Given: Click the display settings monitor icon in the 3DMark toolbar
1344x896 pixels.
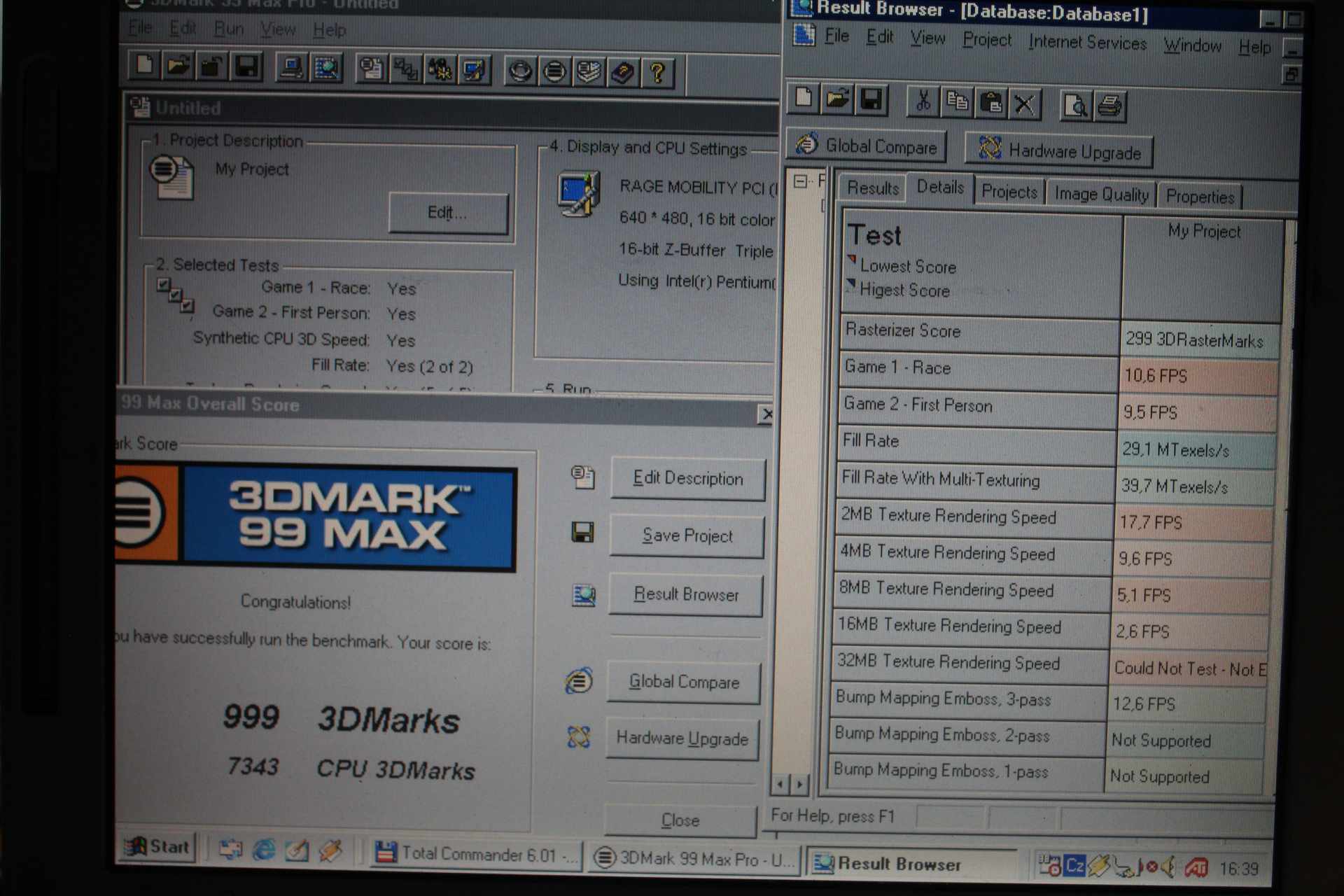Looking at the screenshot, I should [475, 71].
